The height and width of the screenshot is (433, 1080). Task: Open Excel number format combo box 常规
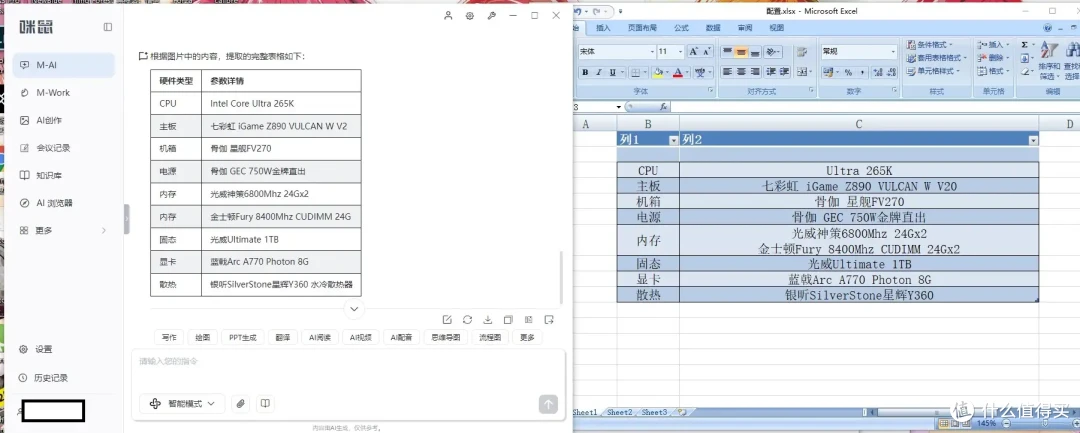859,52
